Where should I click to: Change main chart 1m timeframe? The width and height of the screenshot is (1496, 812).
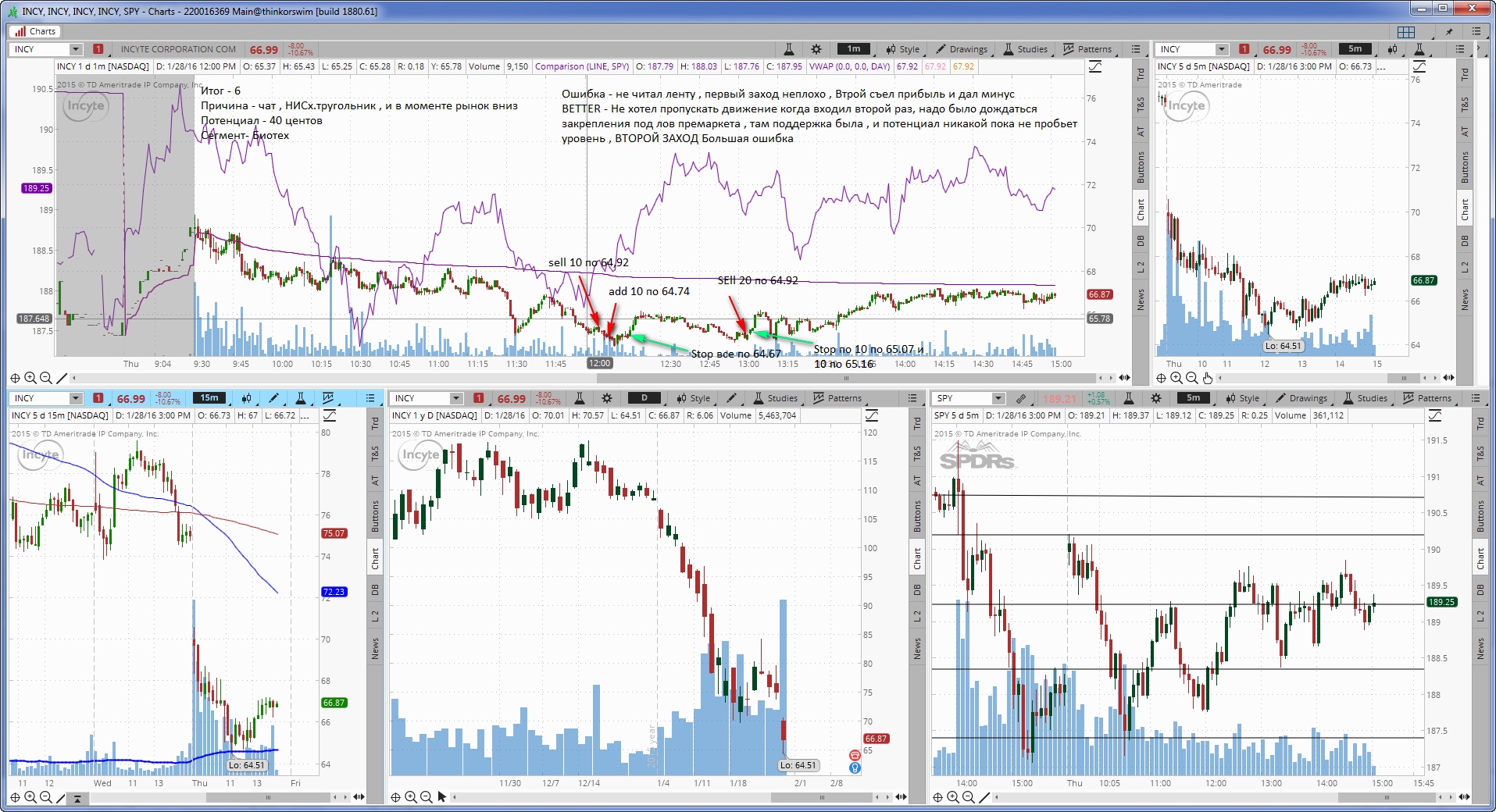tap(853, 49)
